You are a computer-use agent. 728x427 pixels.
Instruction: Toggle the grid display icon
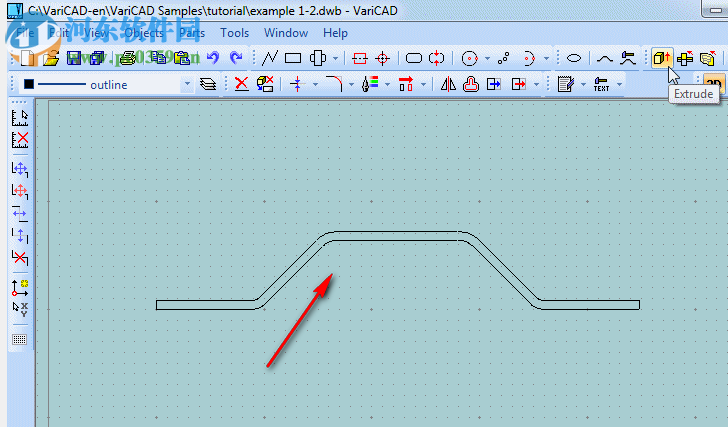[x=20, y=340]
